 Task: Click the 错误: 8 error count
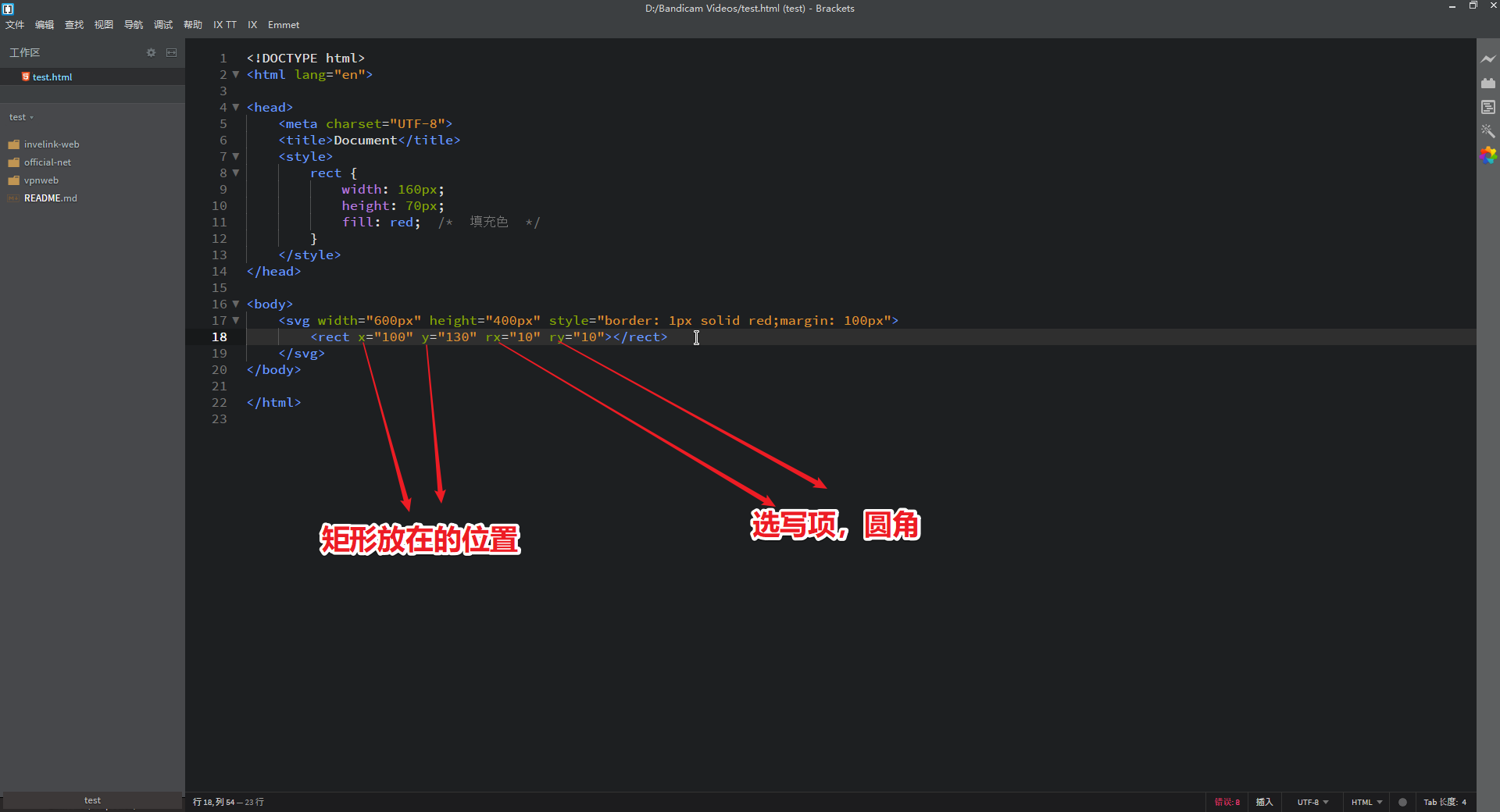pos(1227,802)
